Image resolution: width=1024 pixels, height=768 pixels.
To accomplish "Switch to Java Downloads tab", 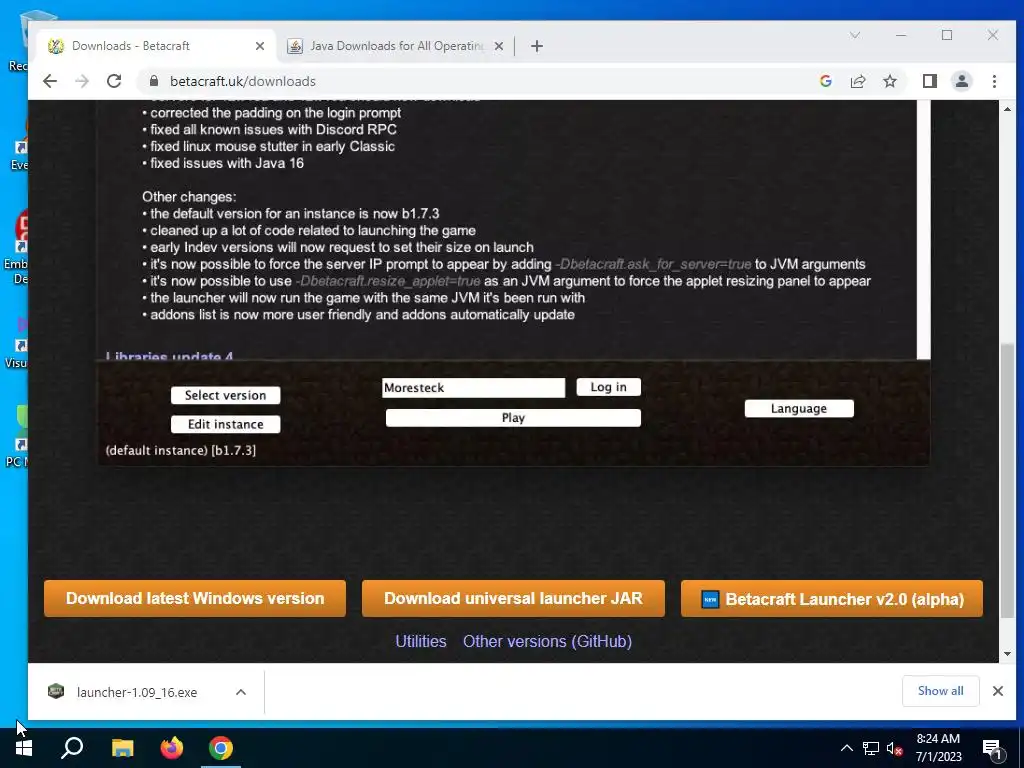I will pos(395,46).
